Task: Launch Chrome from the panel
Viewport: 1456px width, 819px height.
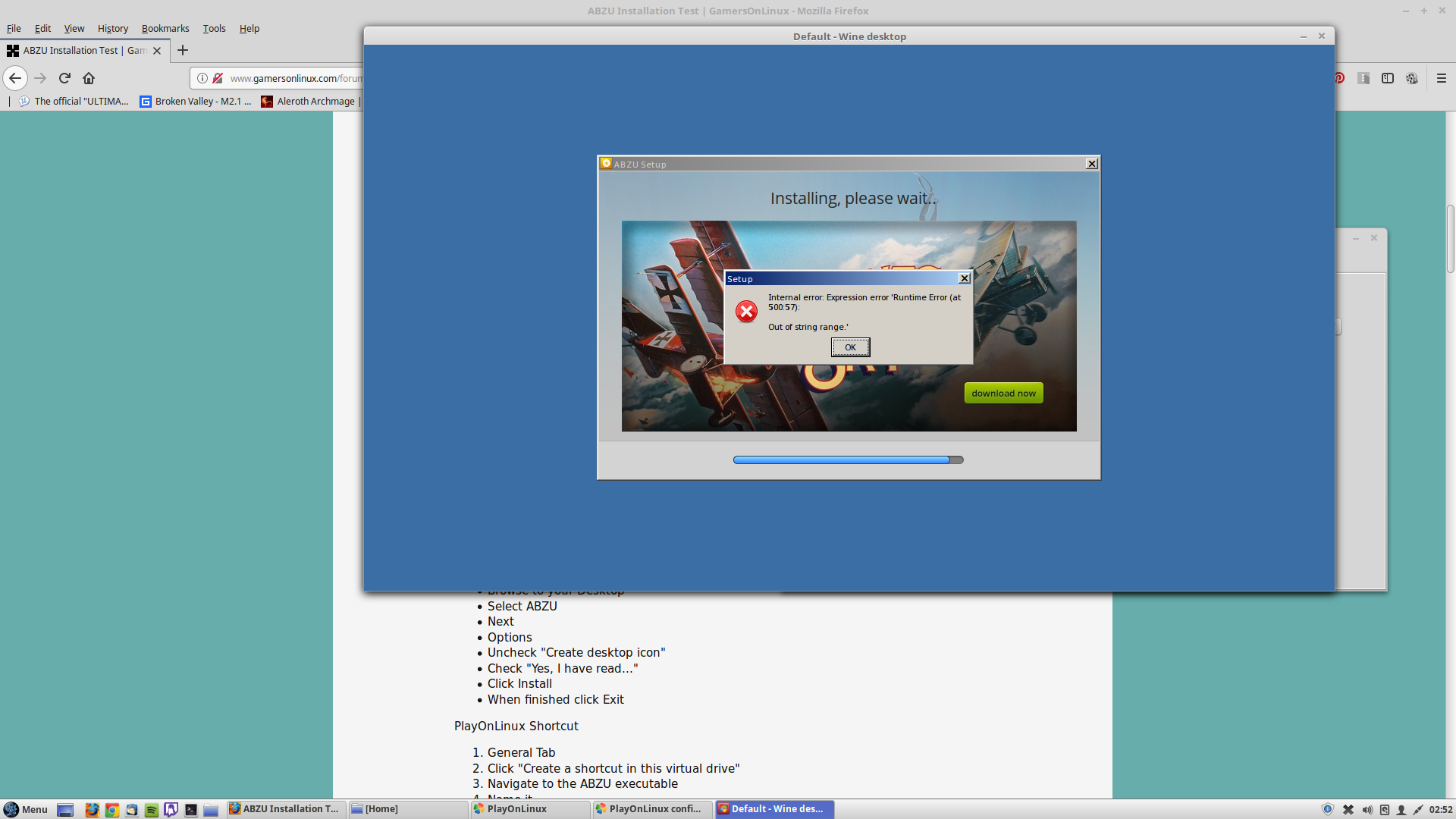Action: [x=112, y=809]
